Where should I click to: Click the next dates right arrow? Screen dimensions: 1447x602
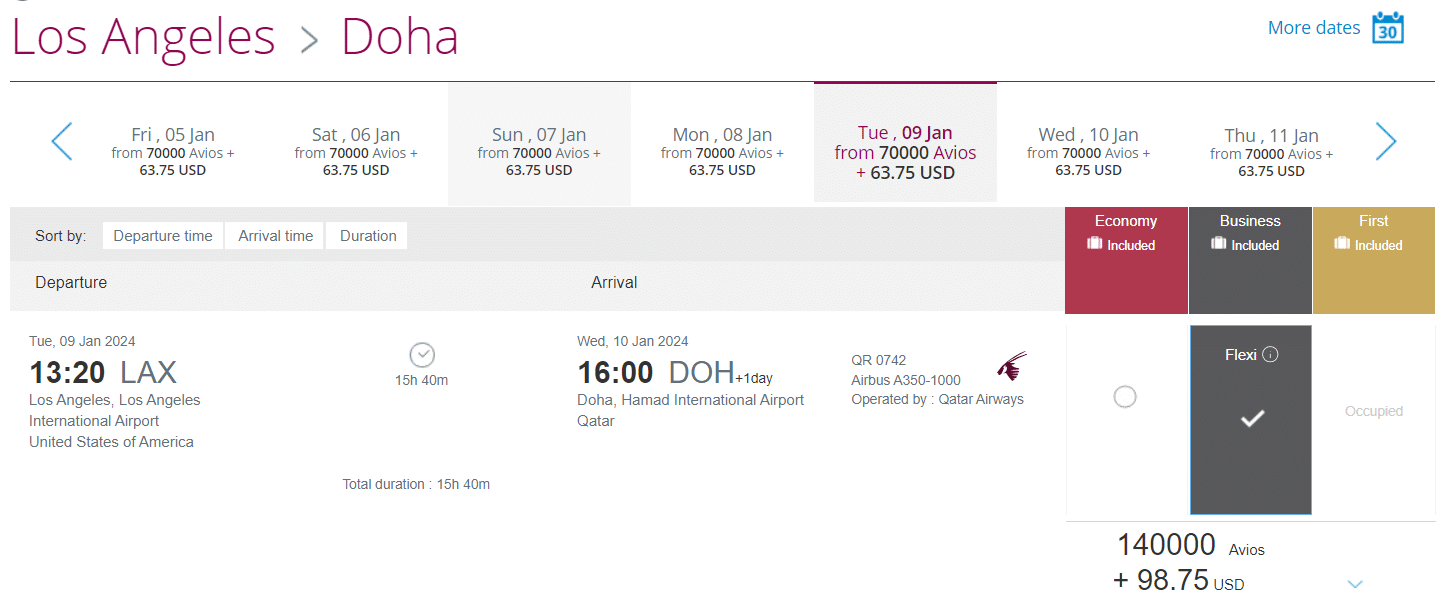point(1385,142)
